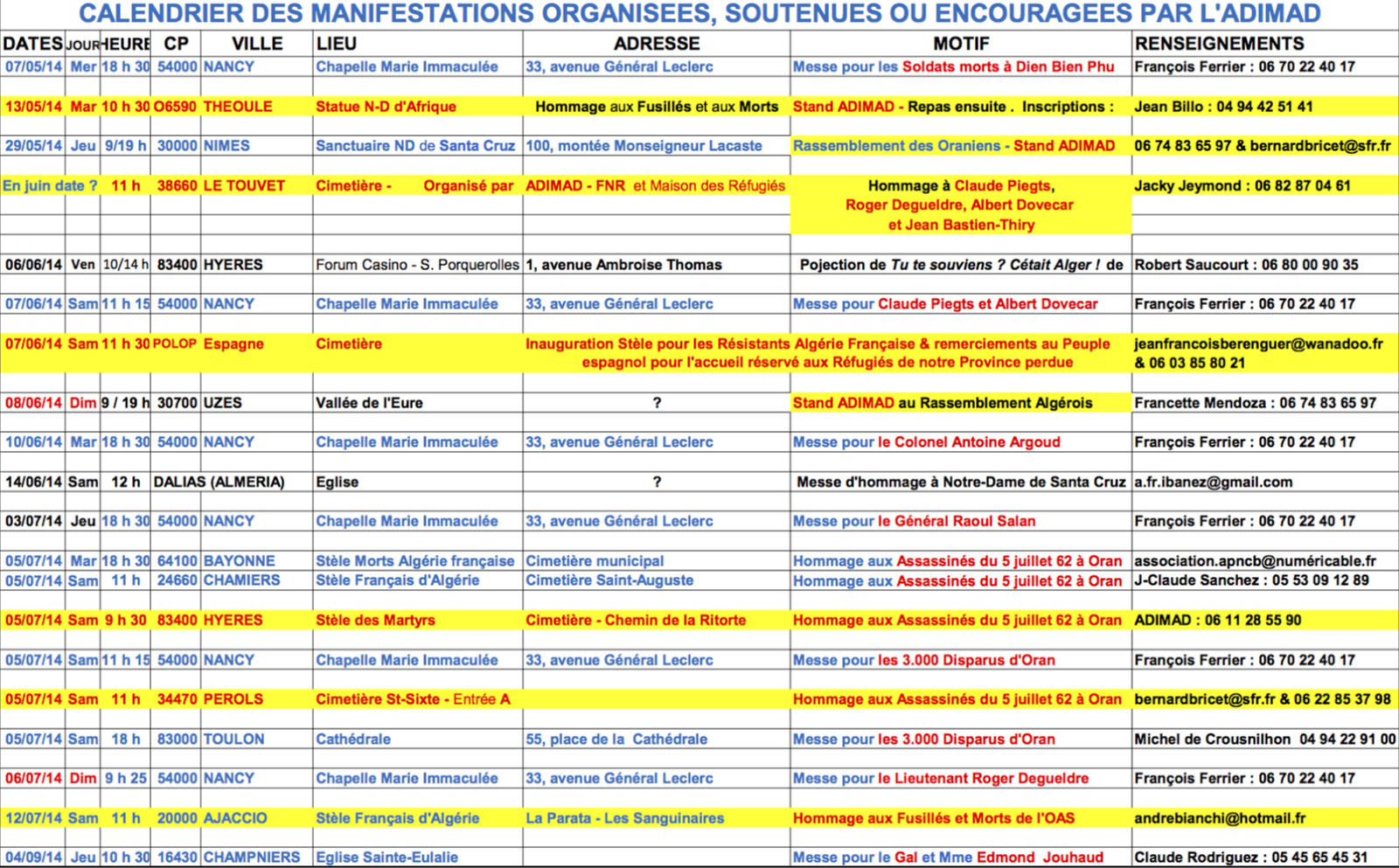Select the postal code 38660
1399x868 pixels.
click(177, 186)
